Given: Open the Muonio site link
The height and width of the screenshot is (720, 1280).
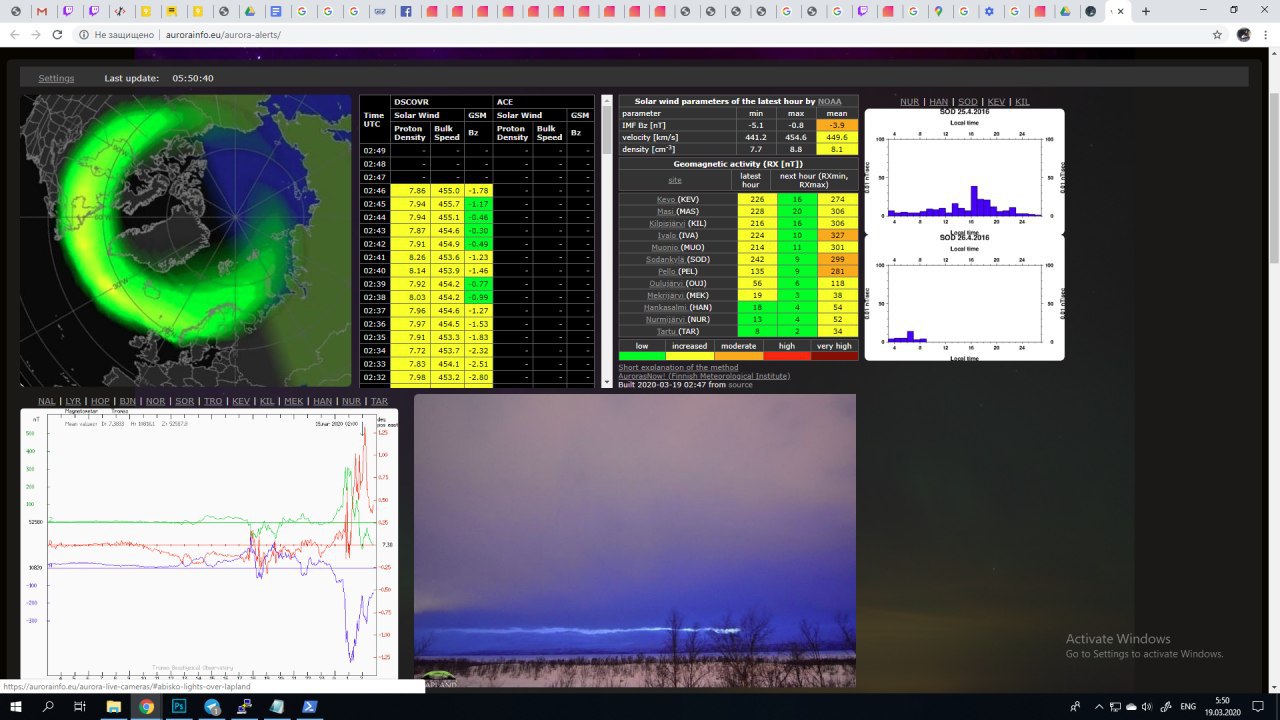Looking at the screenshot, I should 664,247.
